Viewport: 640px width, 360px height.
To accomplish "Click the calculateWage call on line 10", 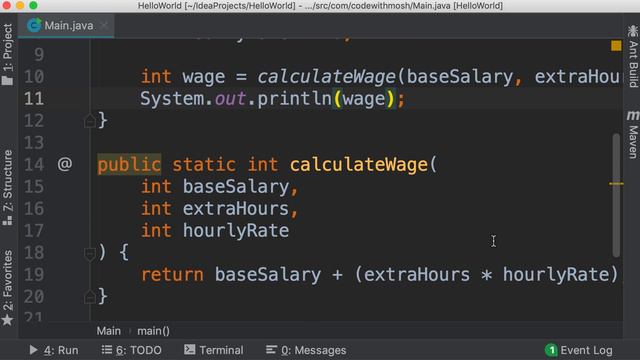I will pyautogui.click(x=327, y=77).
